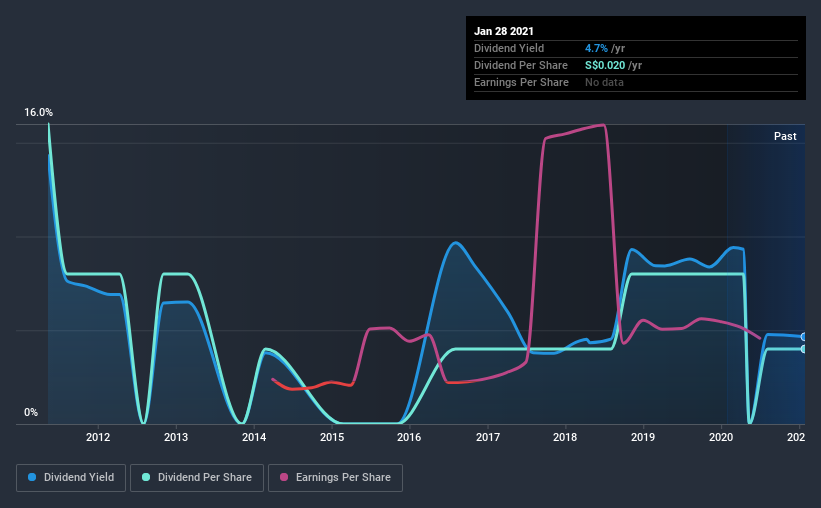Click the 2016 x-axis year label
Image resolution: width=821 pixels, height=508 pixels.
[409, 437]
